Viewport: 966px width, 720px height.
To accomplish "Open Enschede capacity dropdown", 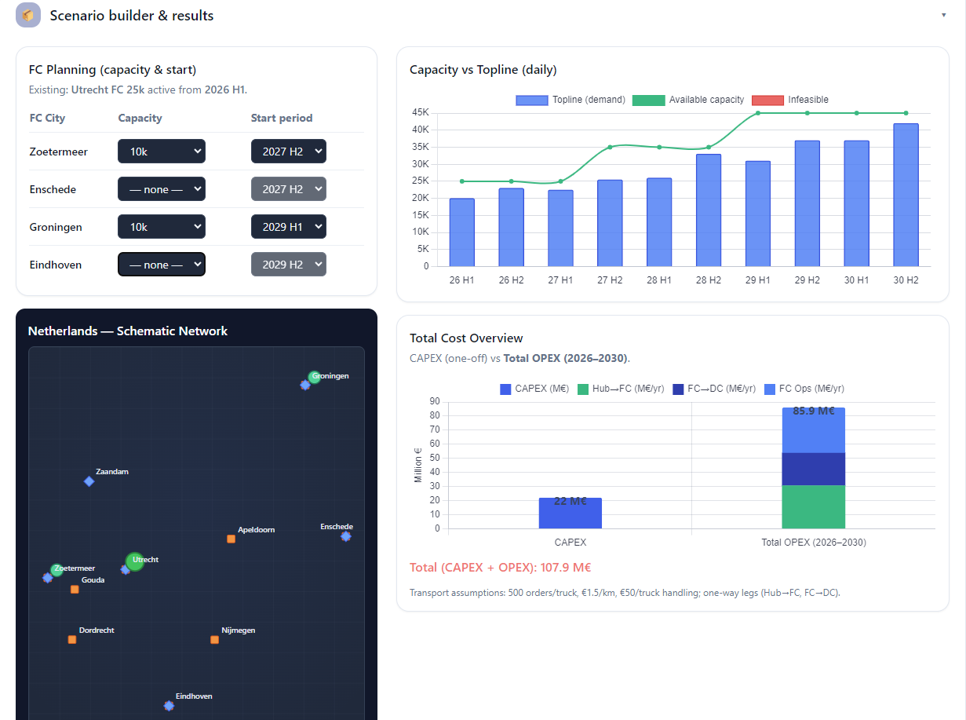I will click(x=161, y=189).
